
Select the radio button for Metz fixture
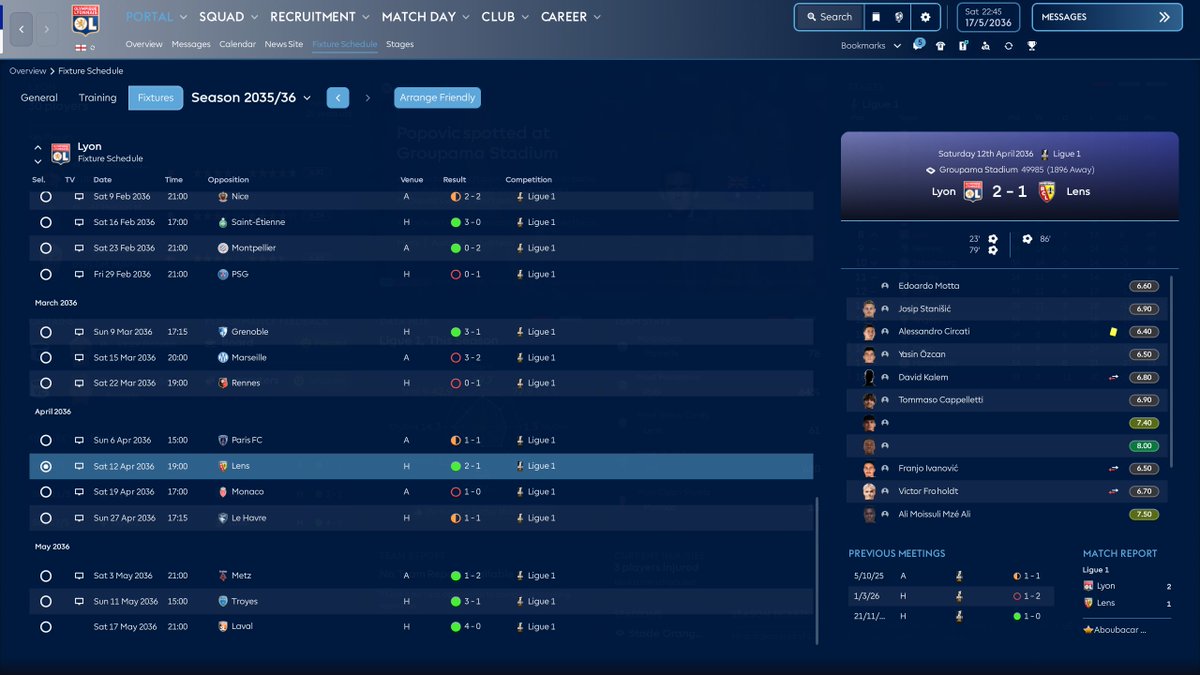46,576
